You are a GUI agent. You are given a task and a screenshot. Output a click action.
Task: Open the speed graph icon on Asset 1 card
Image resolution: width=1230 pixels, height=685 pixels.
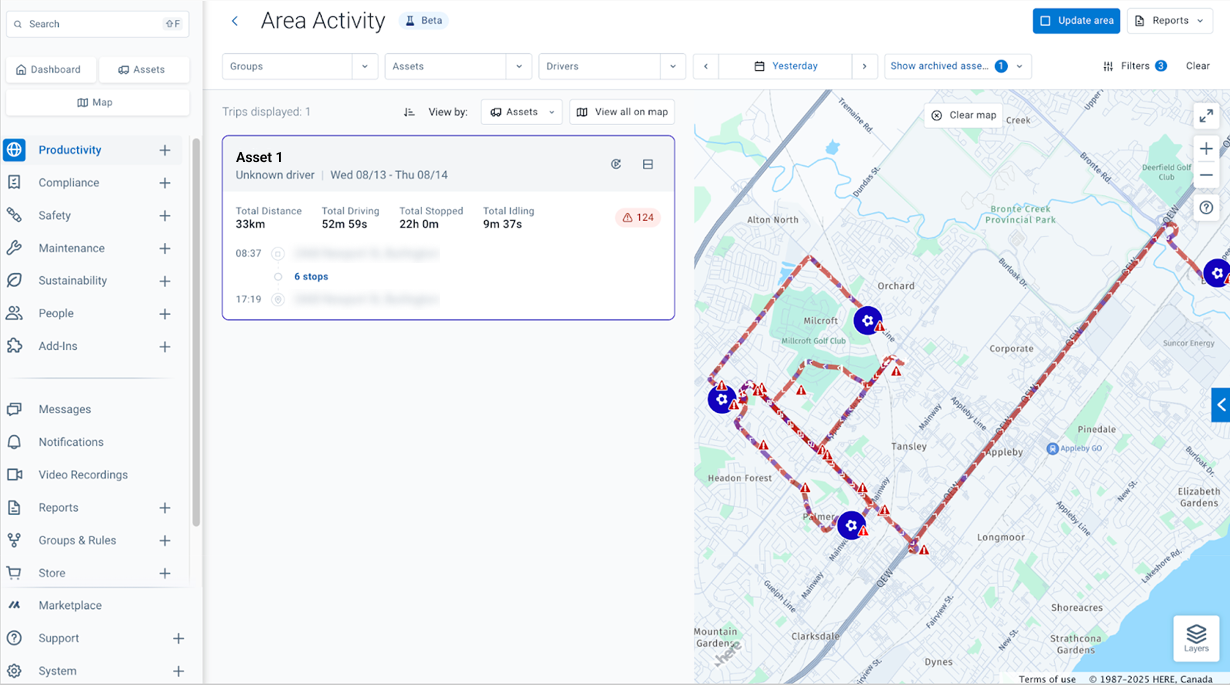[x=616, y=163]
